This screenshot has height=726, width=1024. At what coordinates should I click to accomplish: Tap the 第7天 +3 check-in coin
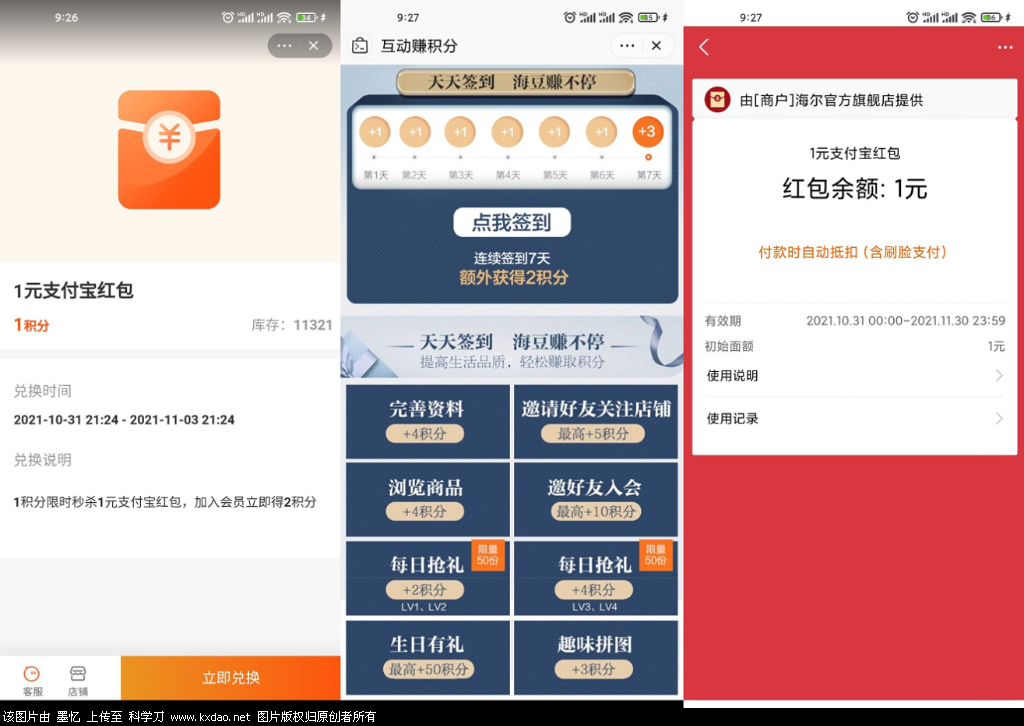pos(647,132)
